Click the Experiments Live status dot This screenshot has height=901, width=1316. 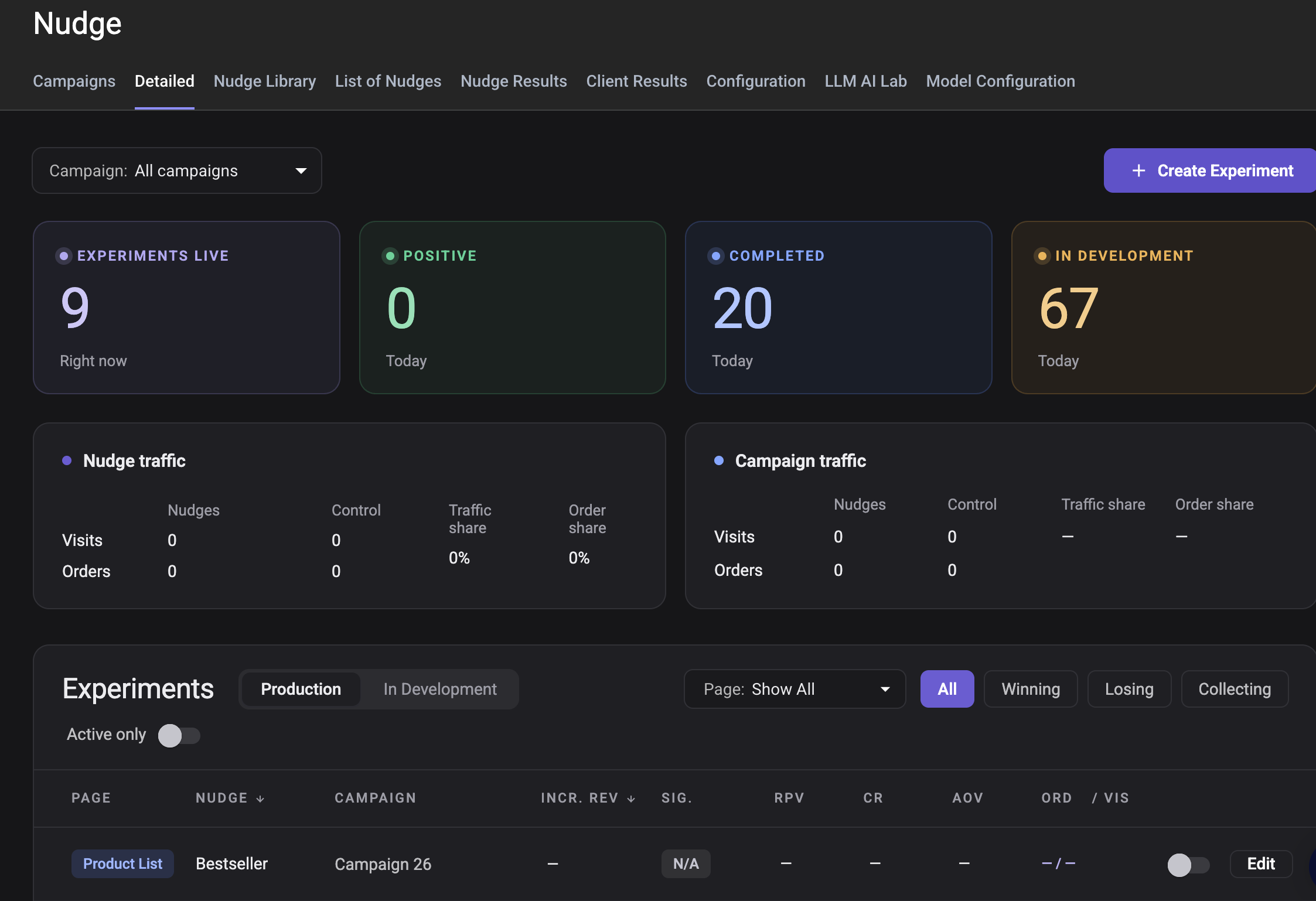tap(64, 256)
